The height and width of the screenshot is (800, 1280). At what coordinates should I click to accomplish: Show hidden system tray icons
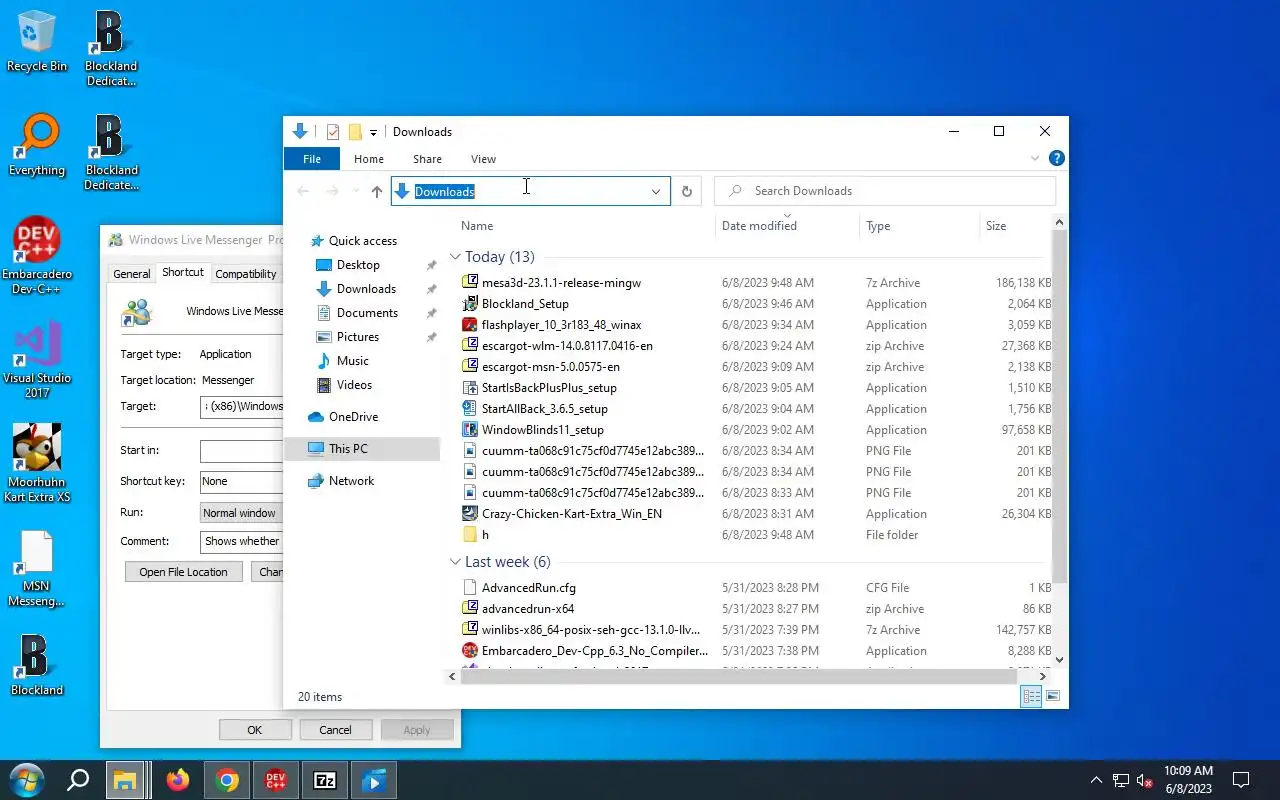1096,780
